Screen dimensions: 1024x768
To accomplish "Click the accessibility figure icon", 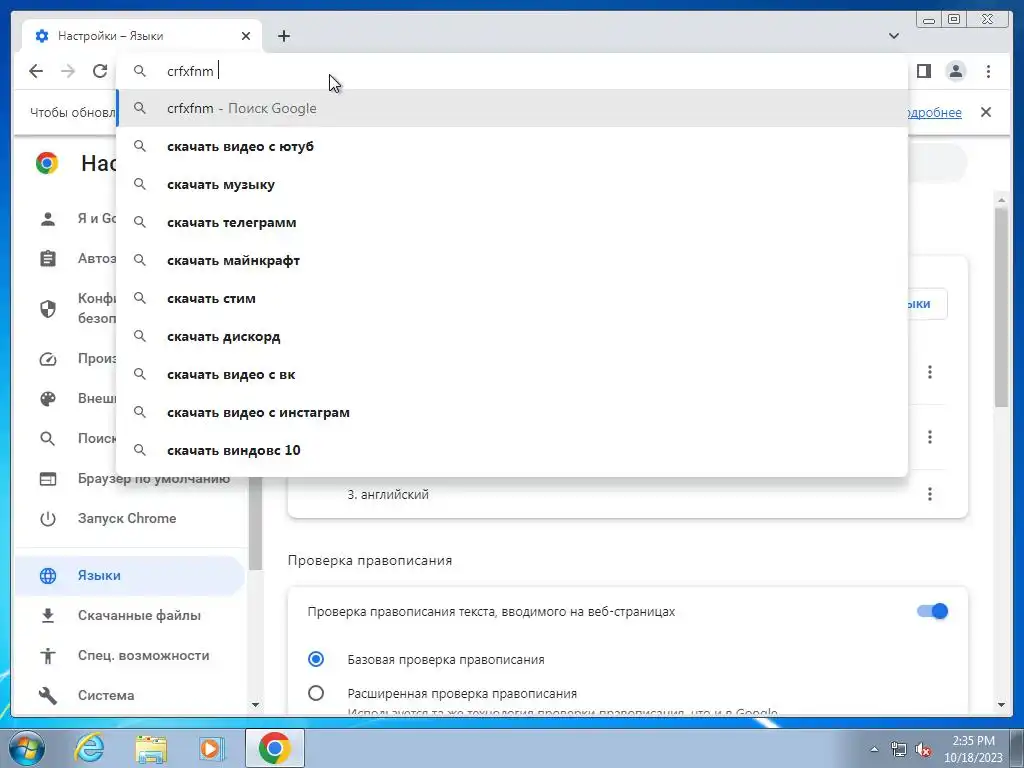I will click(48, 655).
